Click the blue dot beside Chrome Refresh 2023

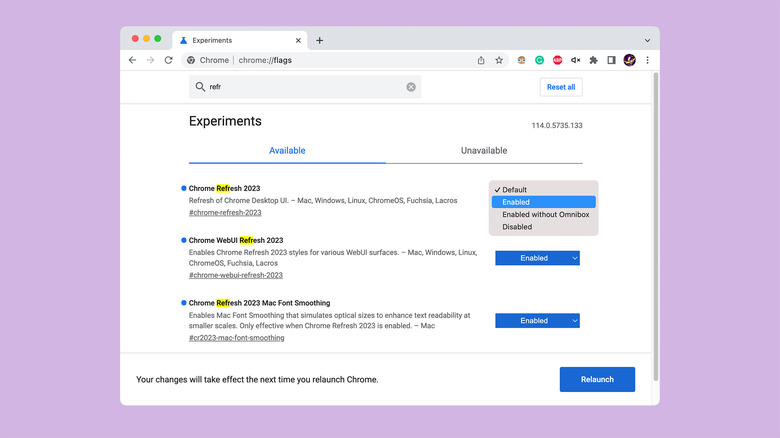point(184,188)
